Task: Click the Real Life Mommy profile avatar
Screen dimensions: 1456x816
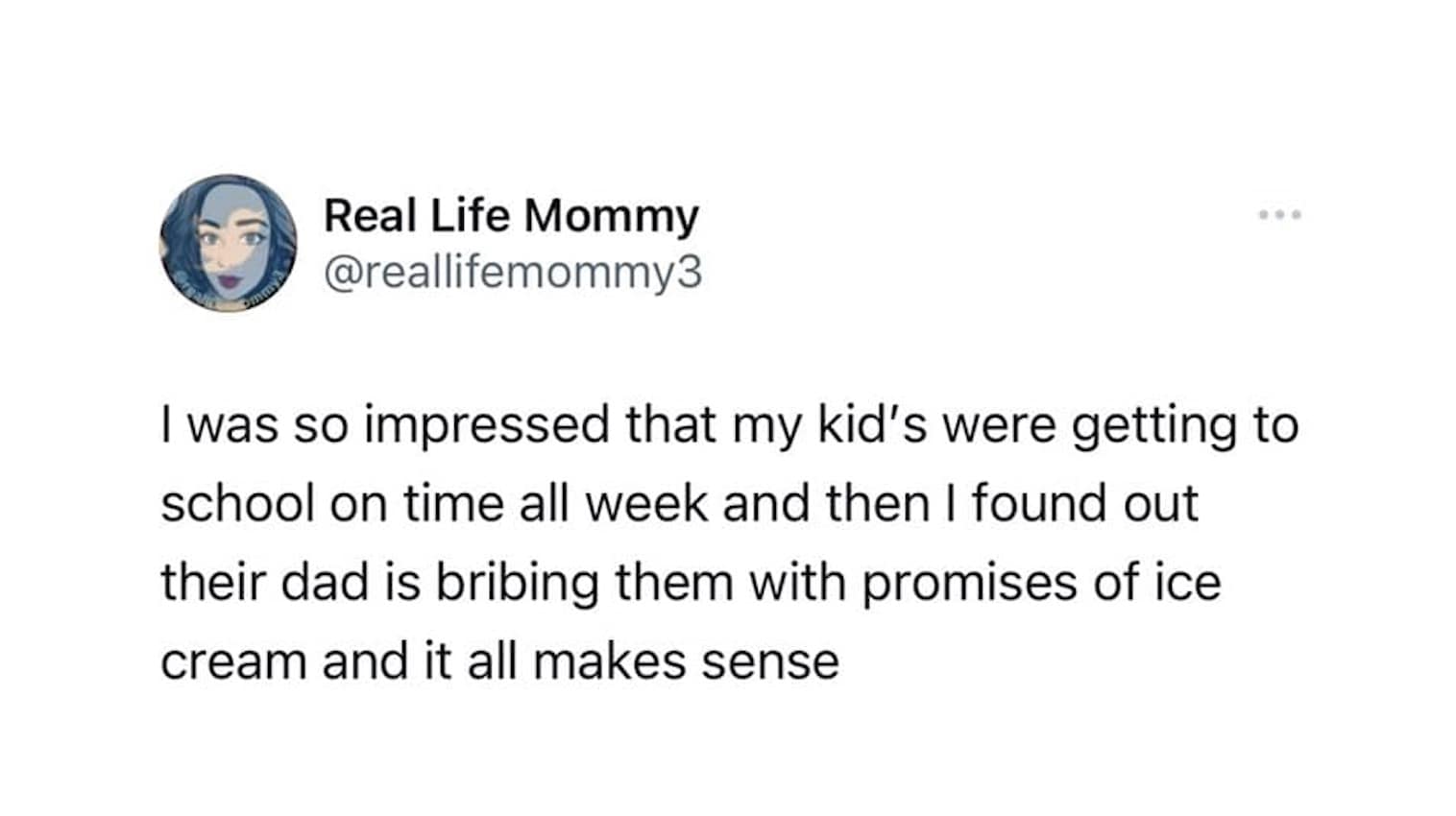Action: tap(229, 244)
